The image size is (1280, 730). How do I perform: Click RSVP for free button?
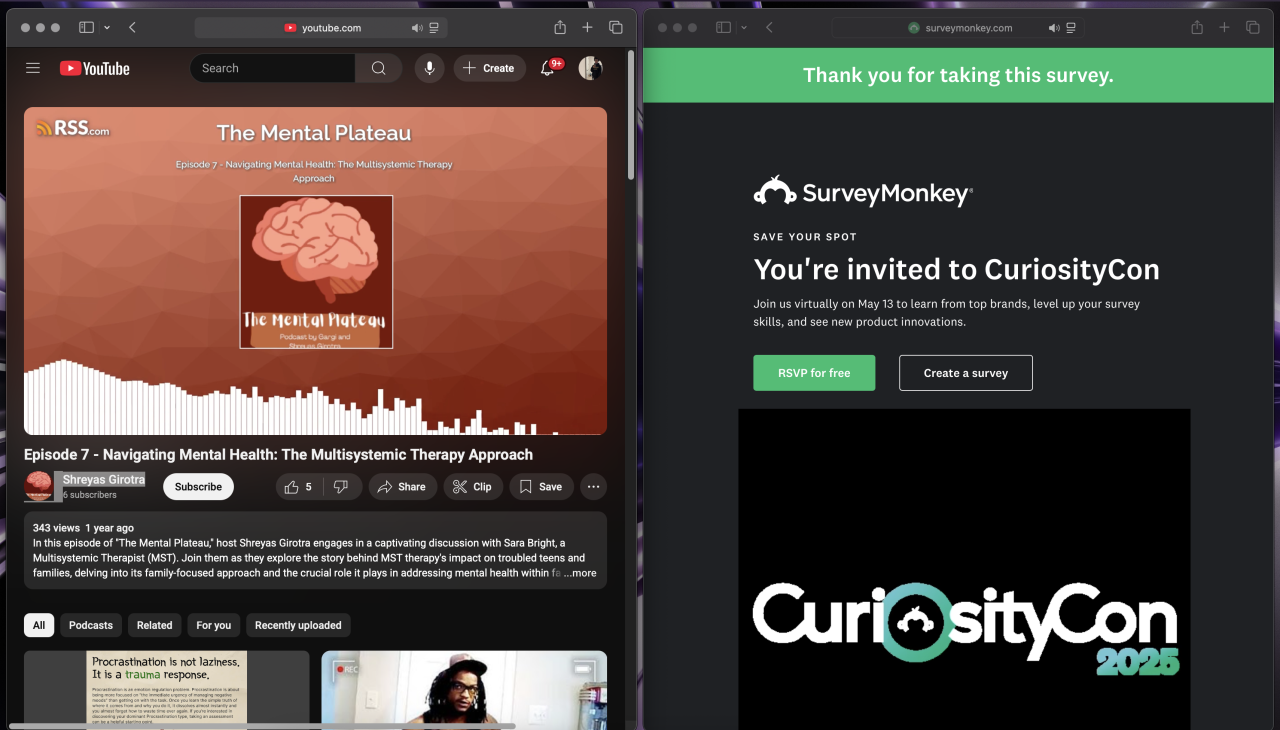coord(814,373)
